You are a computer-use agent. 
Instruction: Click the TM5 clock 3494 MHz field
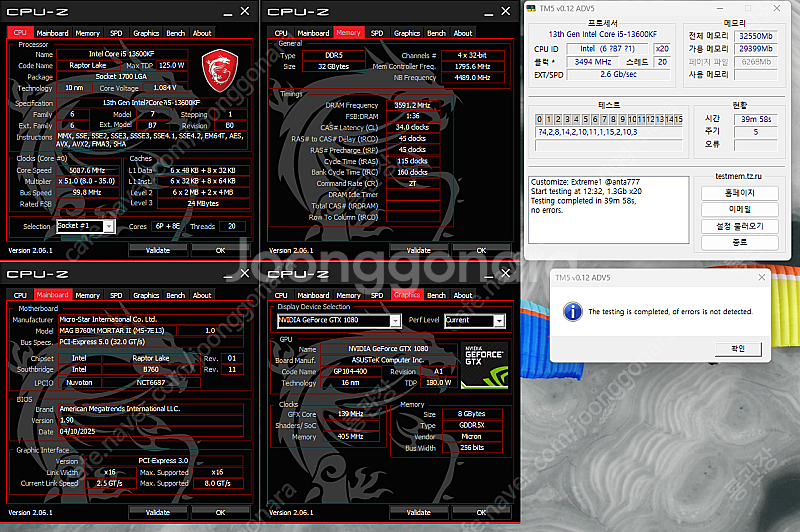coord(593,62)
